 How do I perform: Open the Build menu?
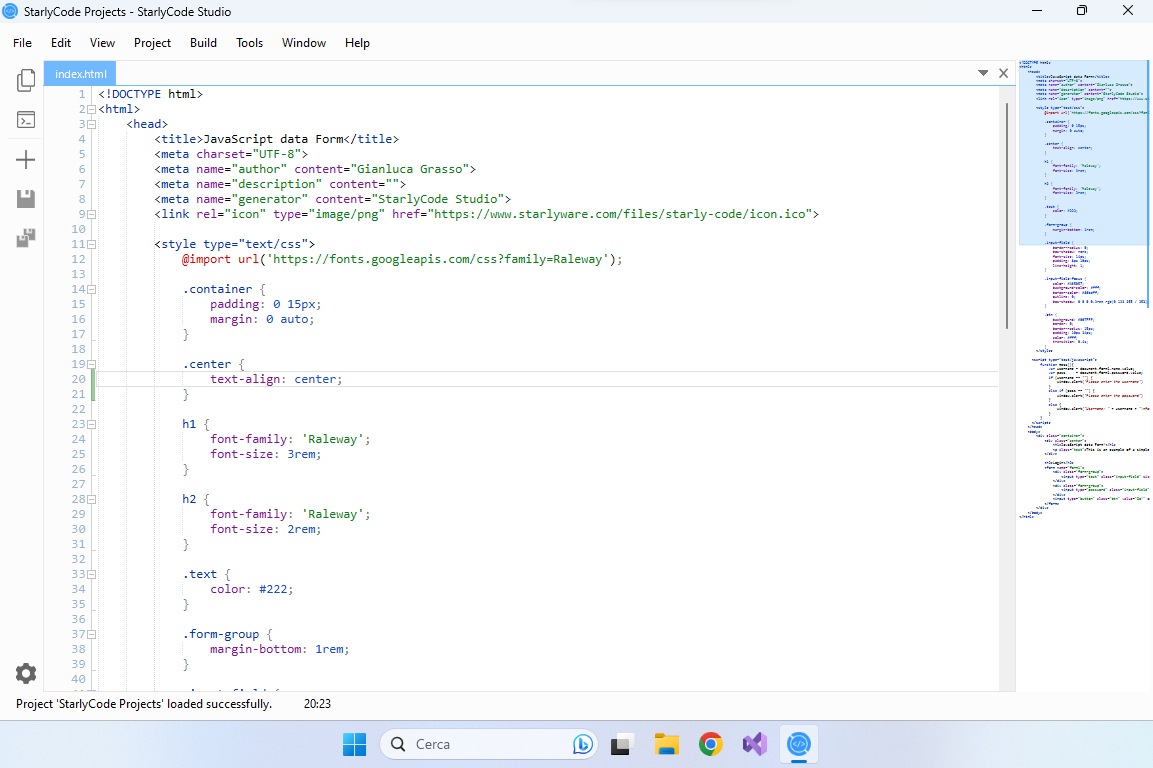tap(203, 43)
